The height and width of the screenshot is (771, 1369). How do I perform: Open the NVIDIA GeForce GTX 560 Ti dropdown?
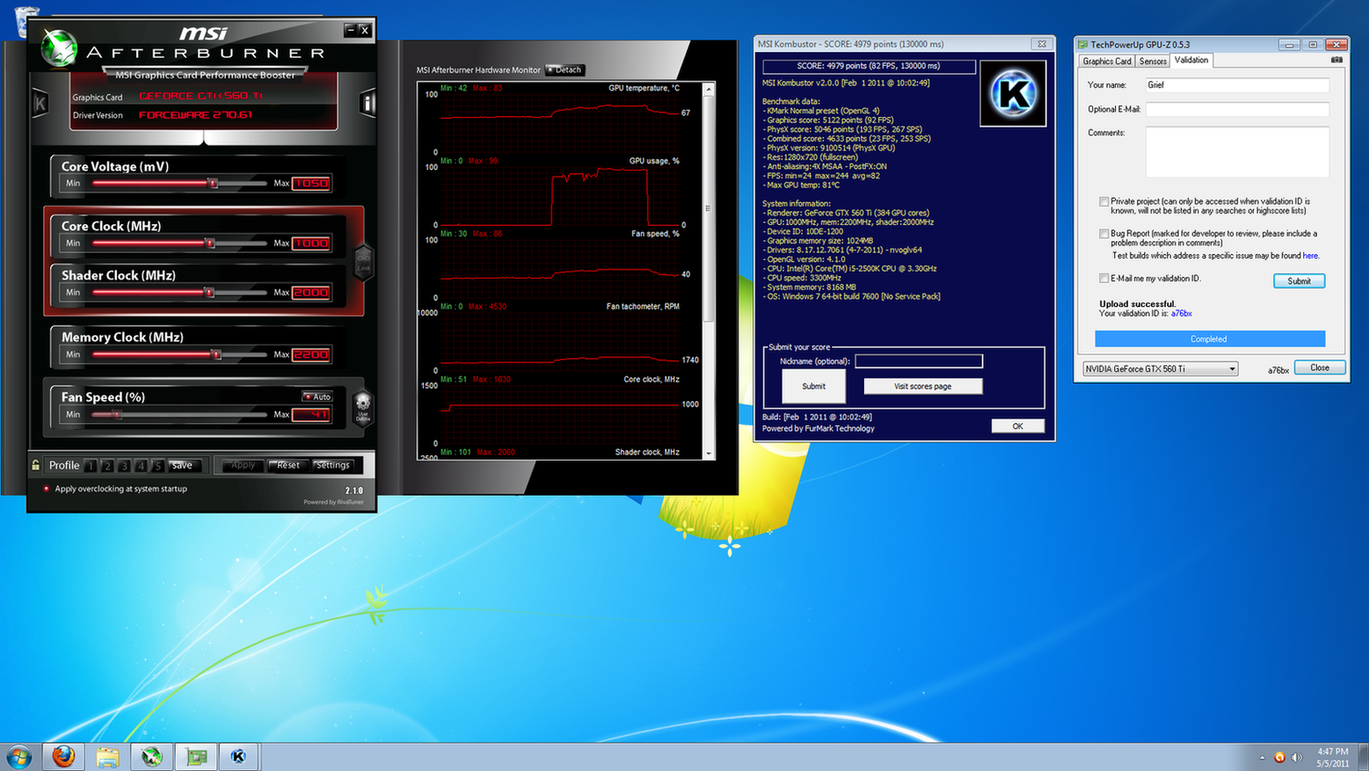pyautogui.click(x=1161, y=369)
